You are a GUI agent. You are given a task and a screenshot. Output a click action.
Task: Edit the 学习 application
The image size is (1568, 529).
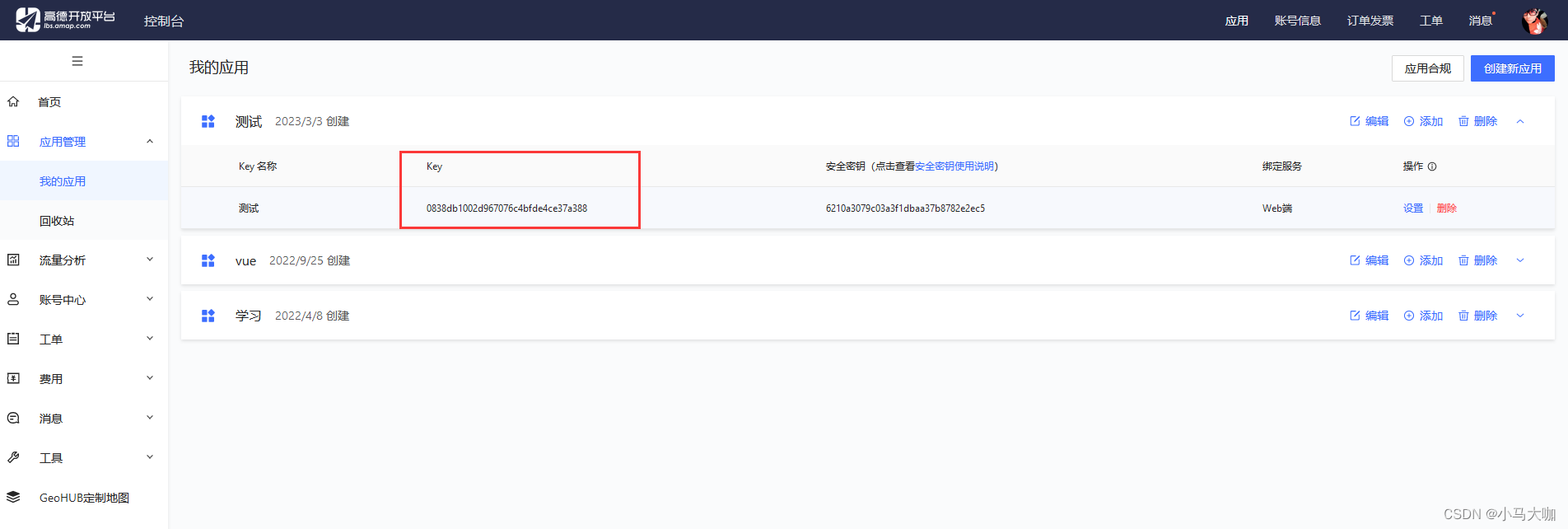coord(1369,316)
